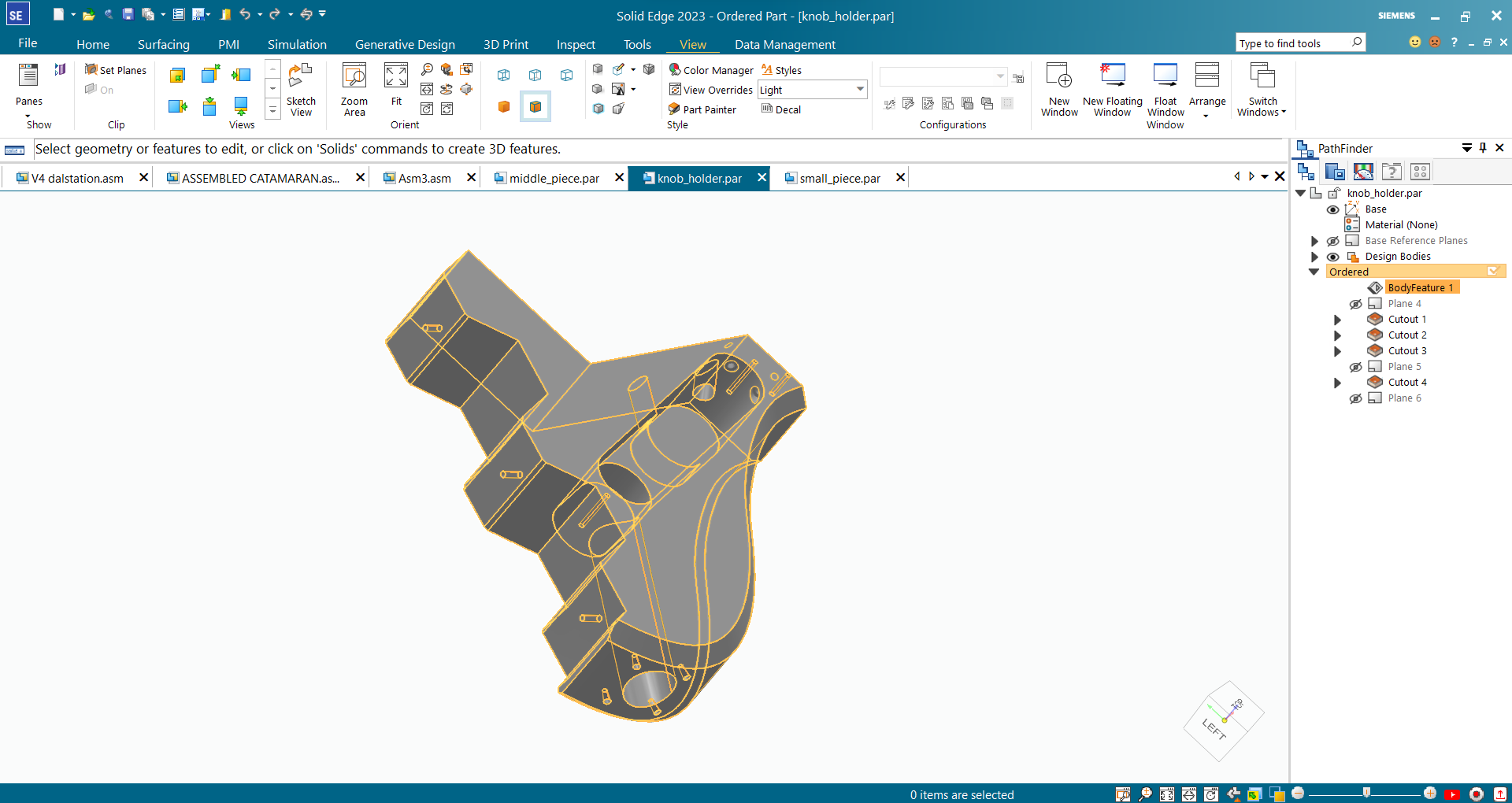Collapse the Ordered section in PathFinder
This screenshot has width=1512, height=803.
pos(1314,272)
